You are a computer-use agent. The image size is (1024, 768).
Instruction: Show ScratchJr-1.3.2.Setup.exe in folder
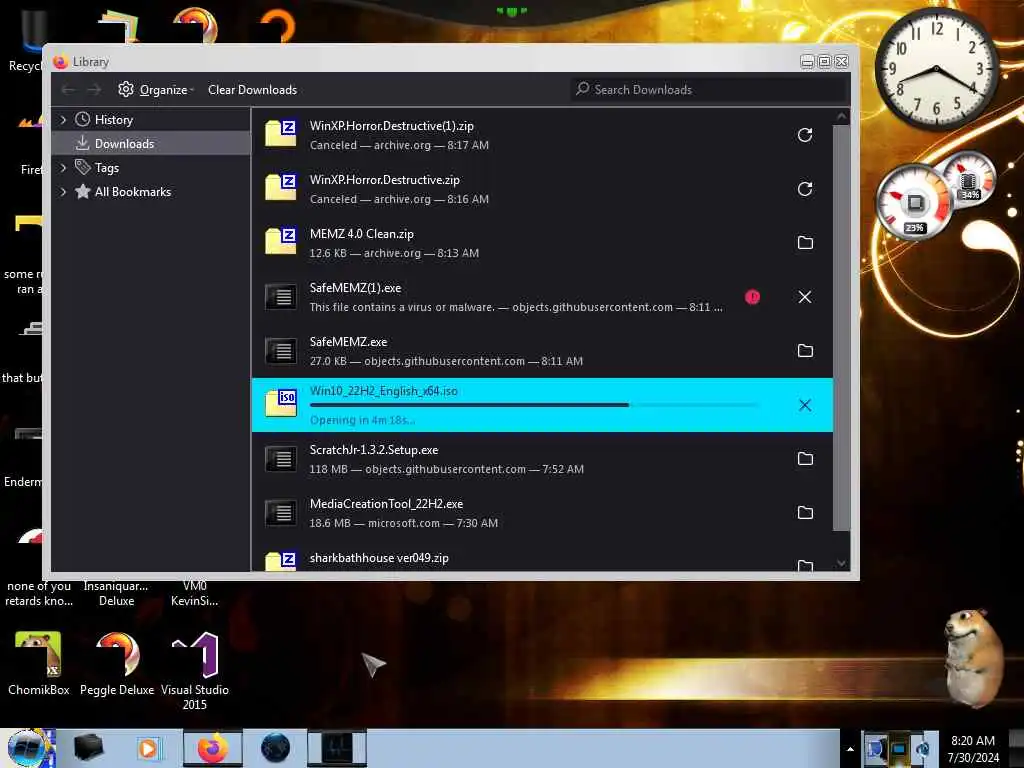coord(805,458)
